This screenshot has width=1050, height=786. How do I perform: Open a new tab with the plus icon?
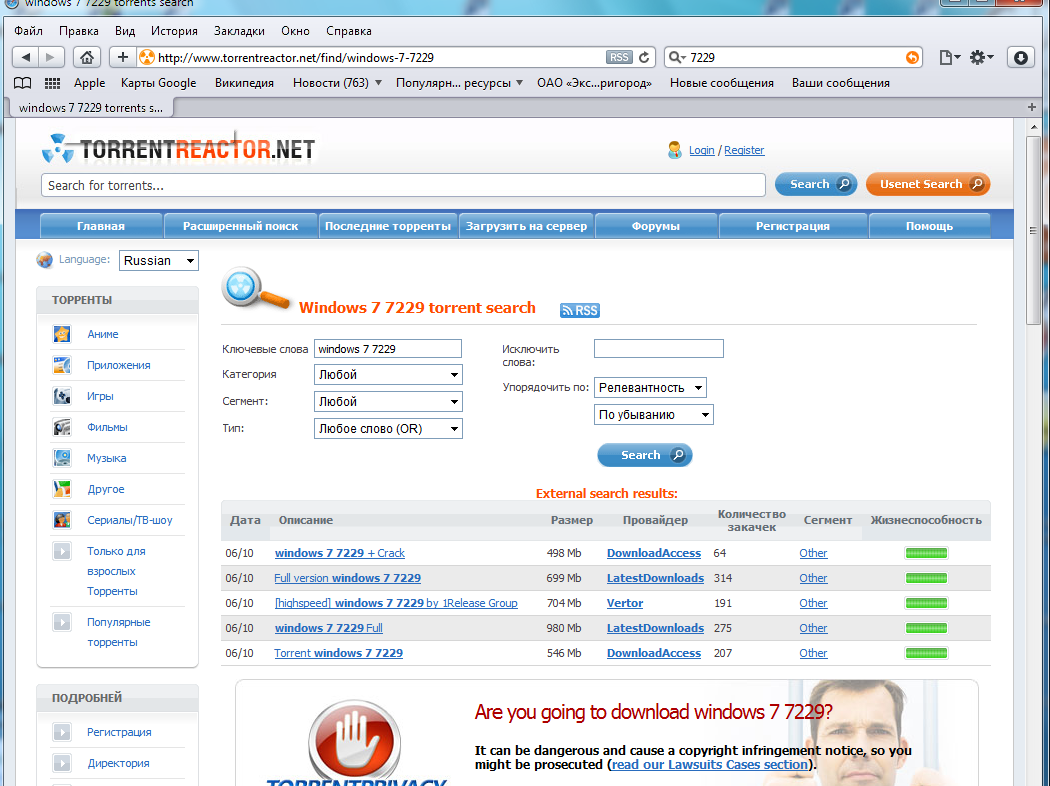click(1031, 107)
